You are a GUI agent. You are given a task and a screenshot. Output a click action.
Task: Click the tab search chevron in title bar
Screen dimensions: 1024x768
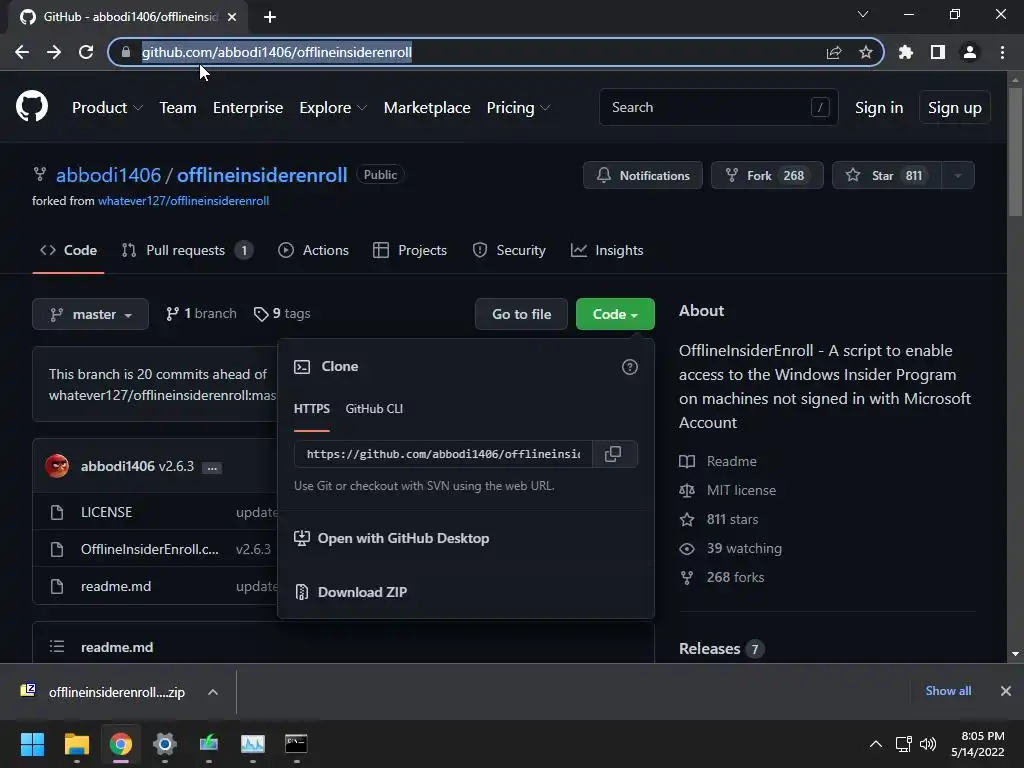pos(863,14)
